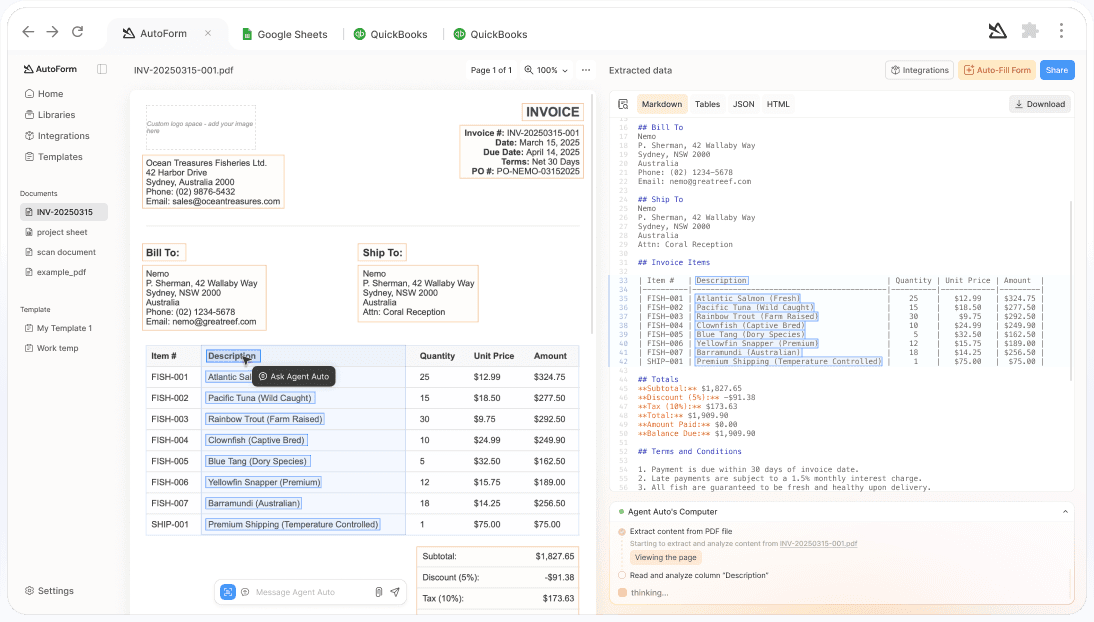Select the INV-20250315 document
The height and width of the screenshot is (622, 1094).
pyautogui.click(x=63, y=212)
